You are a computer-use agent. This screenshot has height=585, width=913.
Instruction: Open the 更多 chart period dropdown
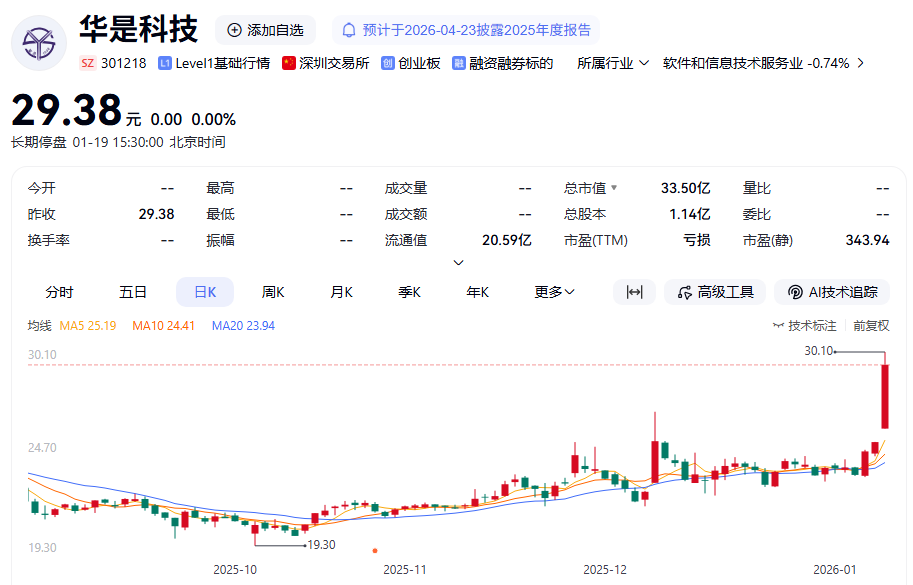point(554,292)
